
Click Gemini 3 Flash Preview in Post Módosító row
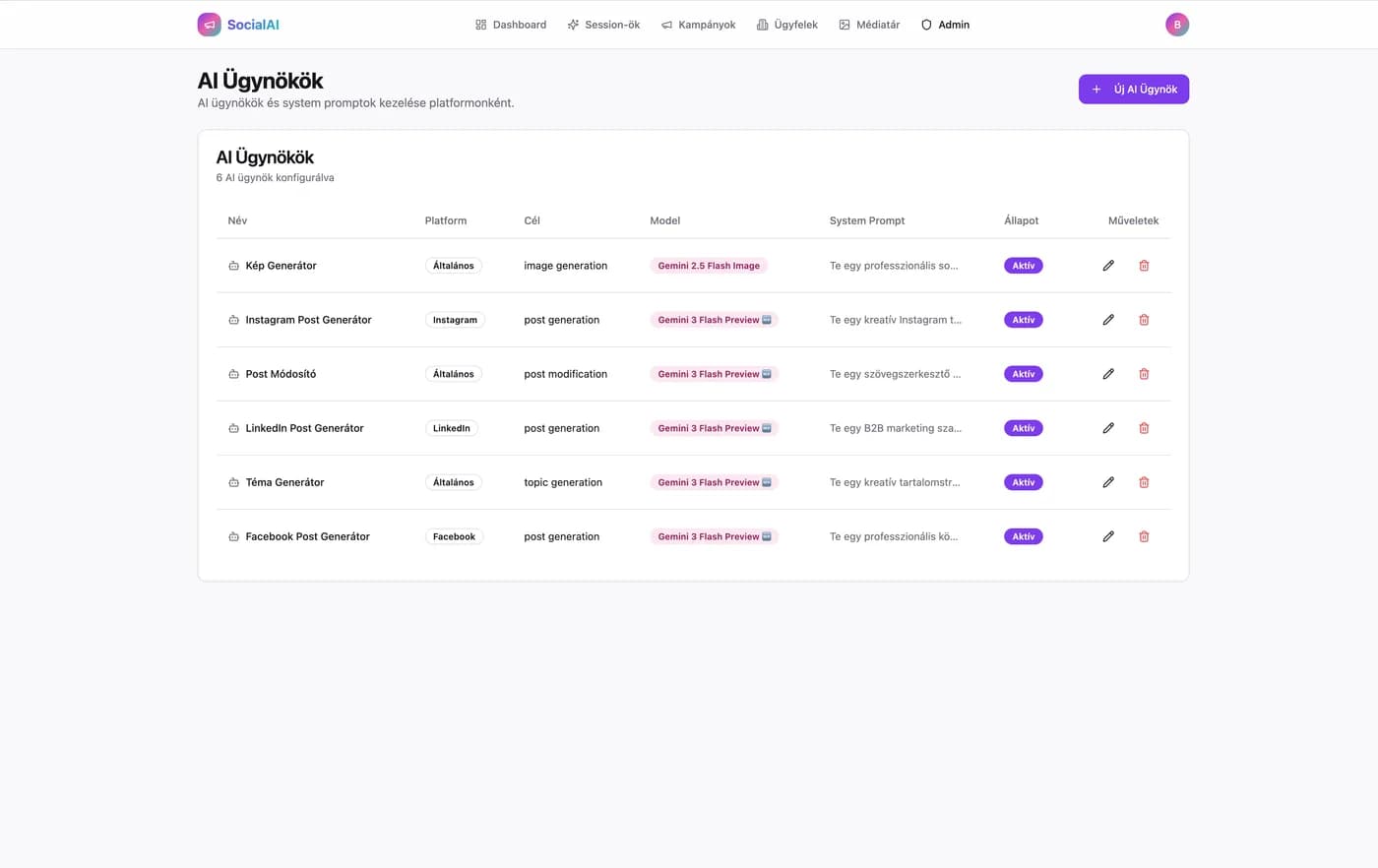pos(715,374)
